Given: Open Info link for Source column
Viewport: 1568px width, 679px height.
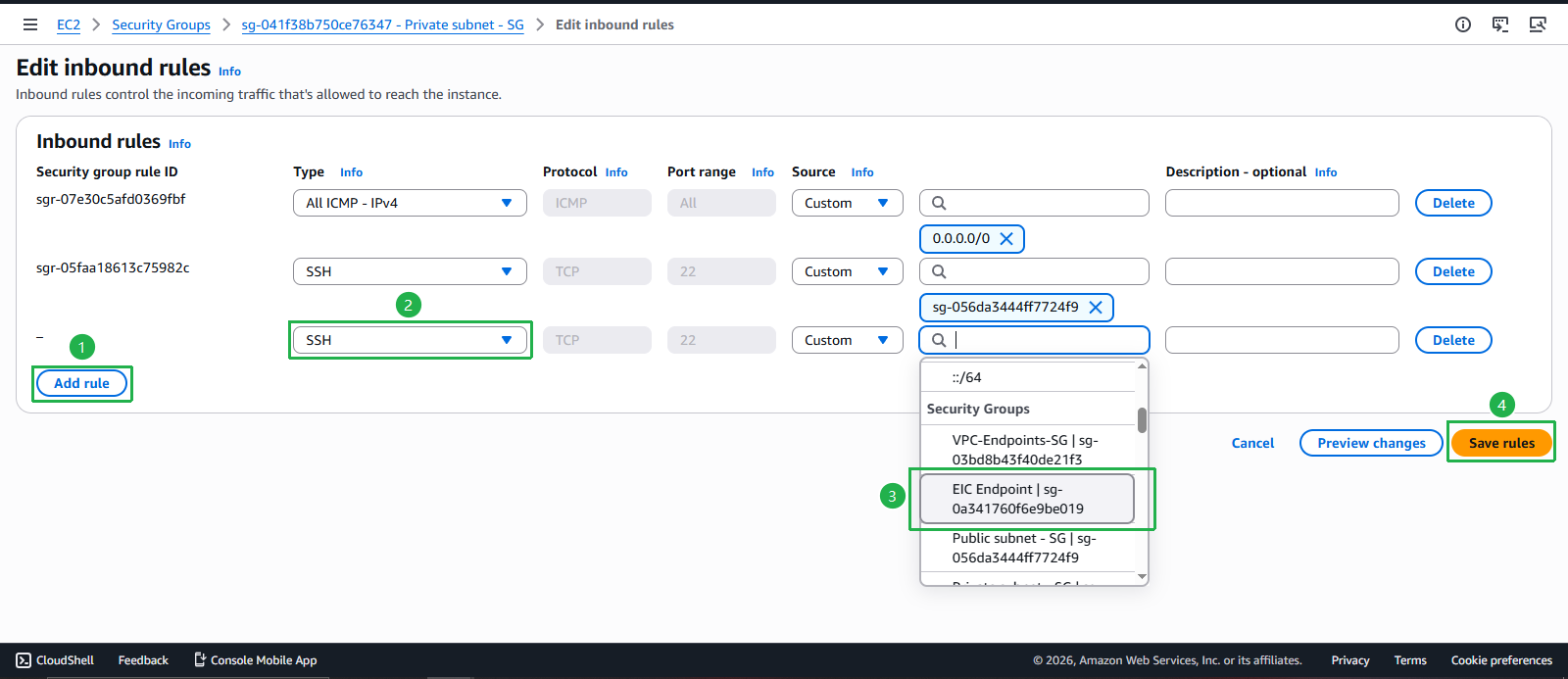Looking at the screenshot, I should pos(862,172).
